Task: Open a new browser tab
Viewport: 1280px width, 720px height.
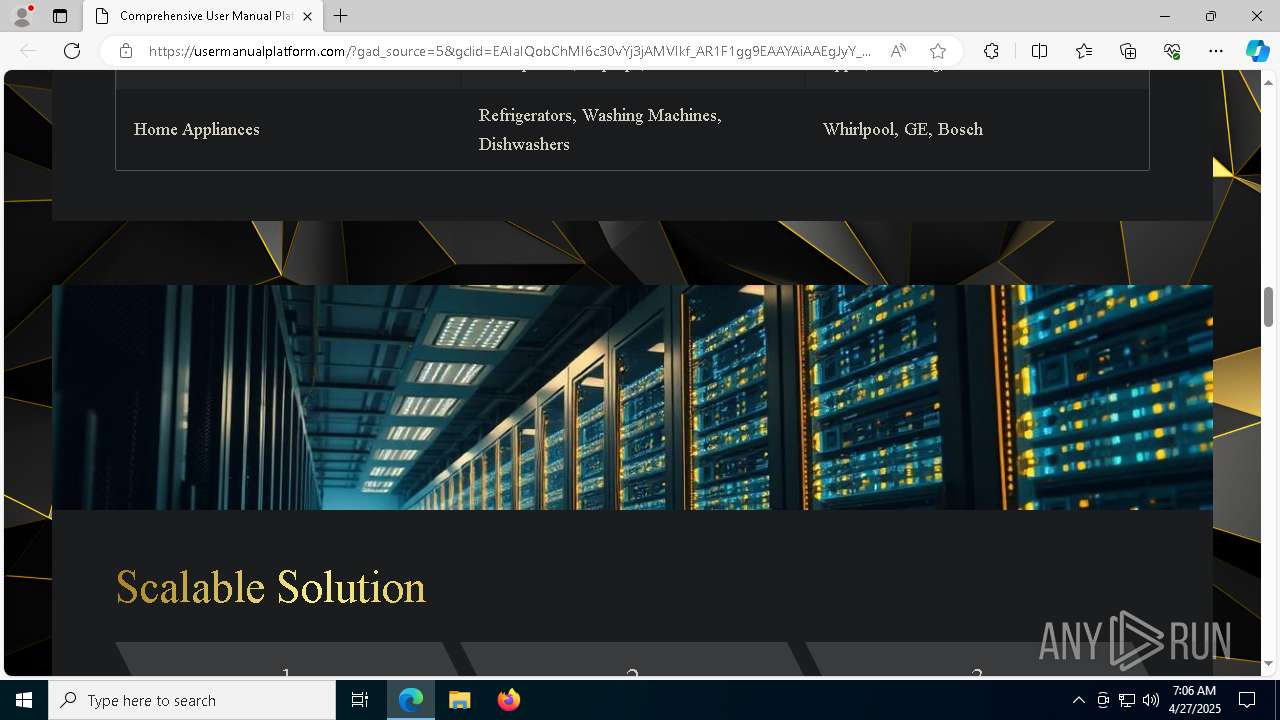Action: 341,16
